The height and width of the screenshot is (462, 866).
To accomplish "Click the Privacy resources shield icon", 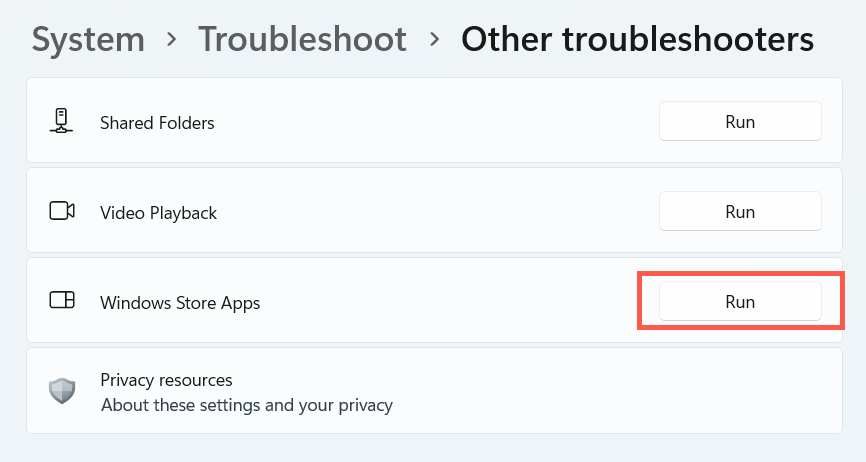I will (62, 391).
